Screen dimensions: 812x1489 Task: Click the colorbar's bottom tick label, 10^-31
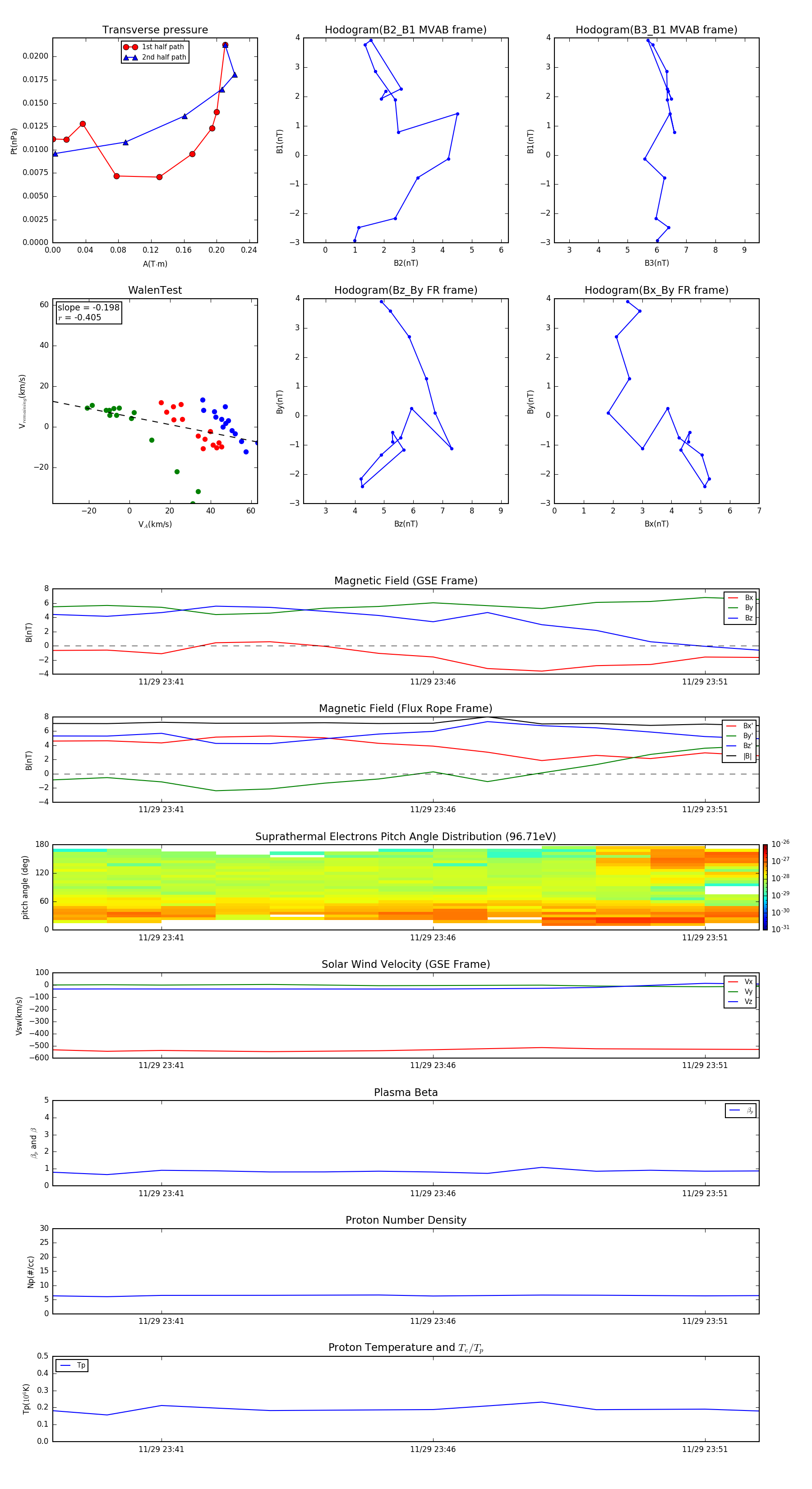coord(780,929)
